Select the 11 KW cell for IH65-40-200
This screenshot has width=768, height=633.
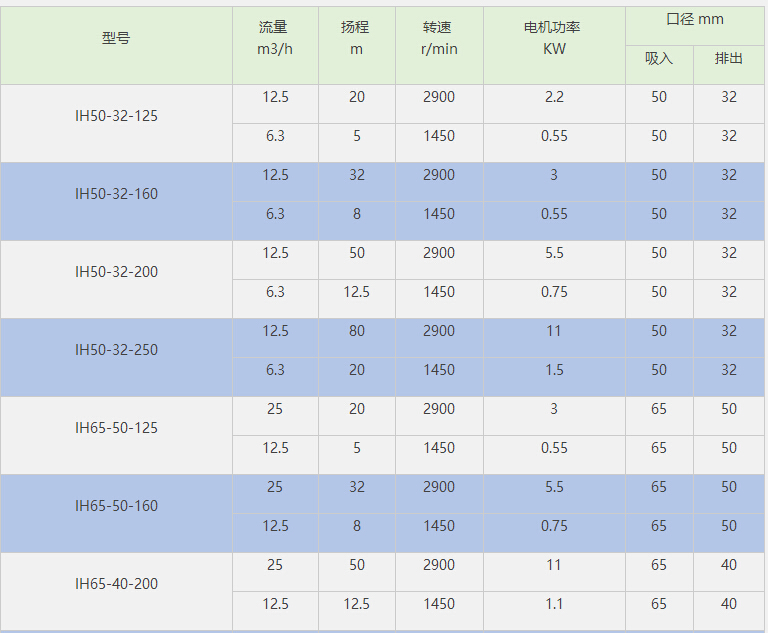554,565
